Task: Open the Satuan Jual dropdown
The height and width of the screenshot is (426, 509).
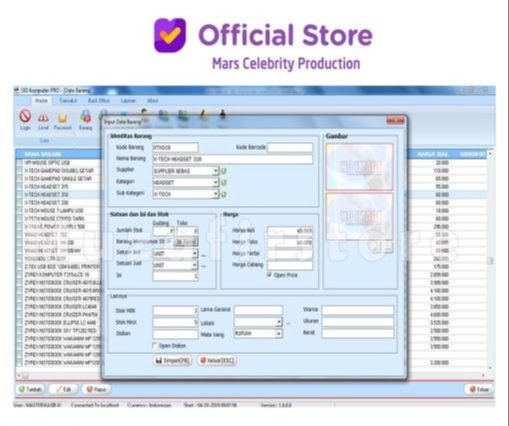Action: 195,265
